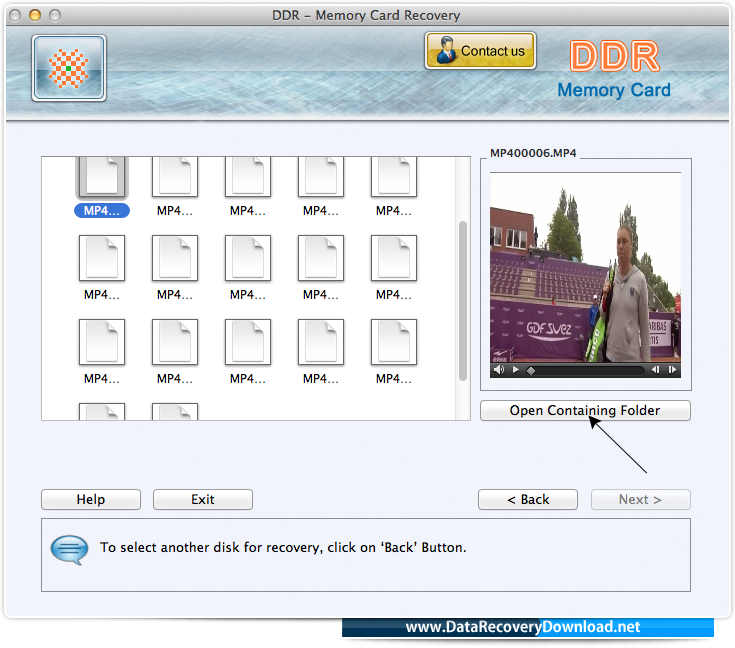Screen dimensions: 735x648
Task: Click the Exit button
Action: click(202, 499)
